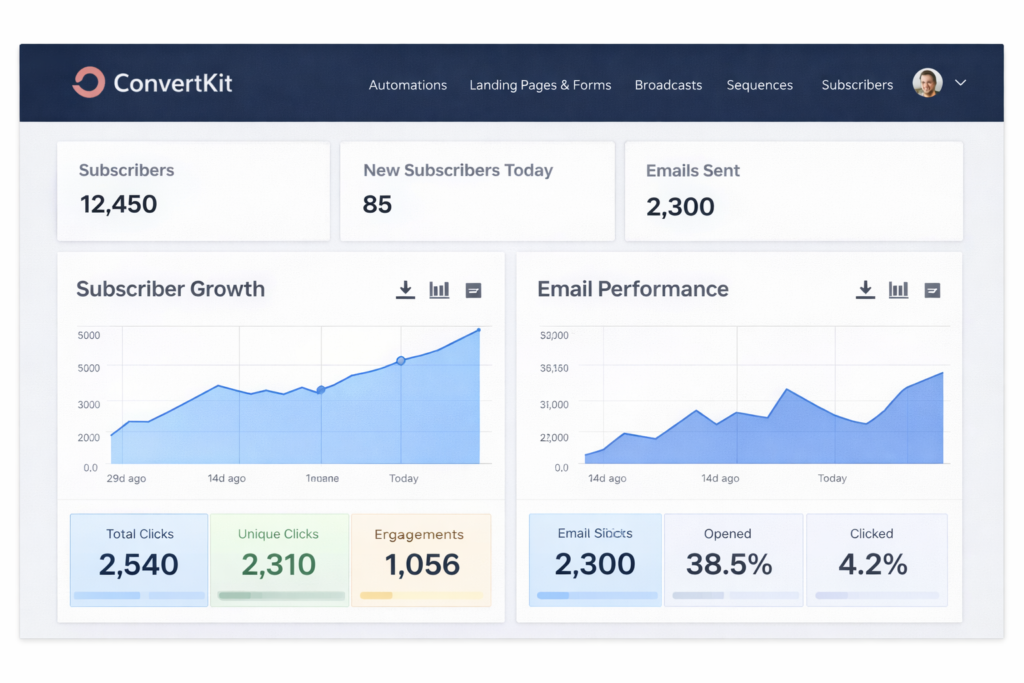Click the Unique Clicks tile

280,557
